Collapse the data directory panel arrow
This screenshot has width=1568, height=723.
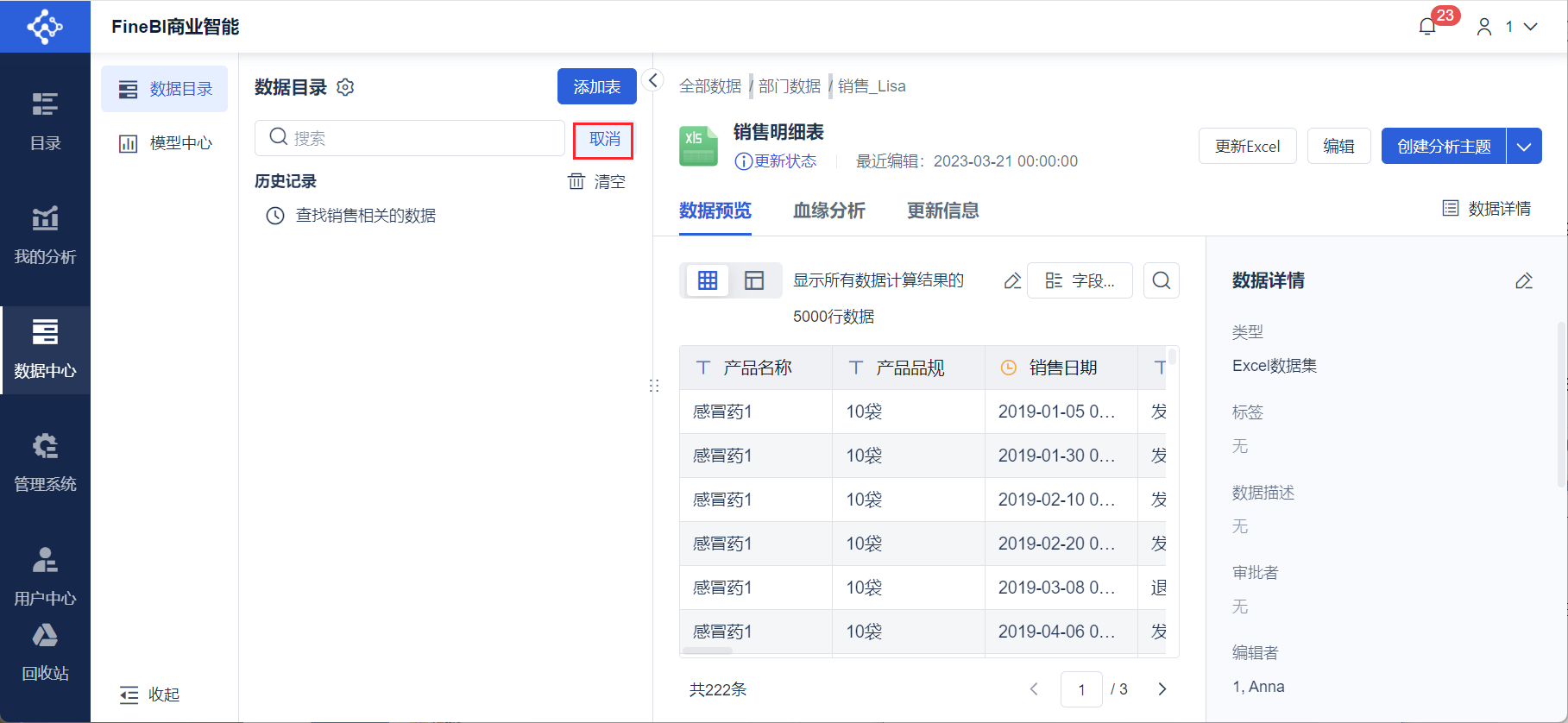(653, 80)
